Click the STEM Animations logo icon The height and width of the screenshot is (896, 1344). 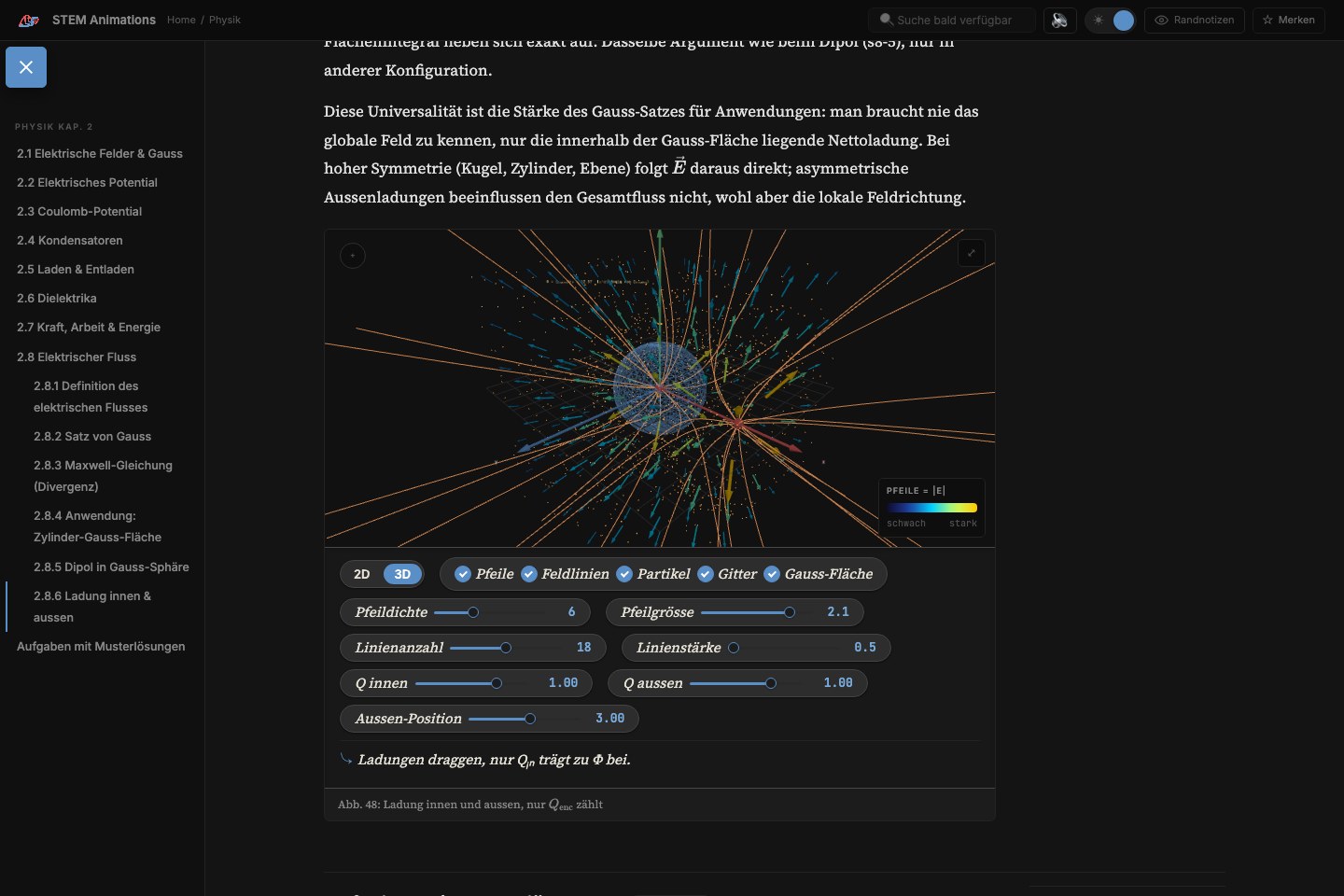[29, 20]
